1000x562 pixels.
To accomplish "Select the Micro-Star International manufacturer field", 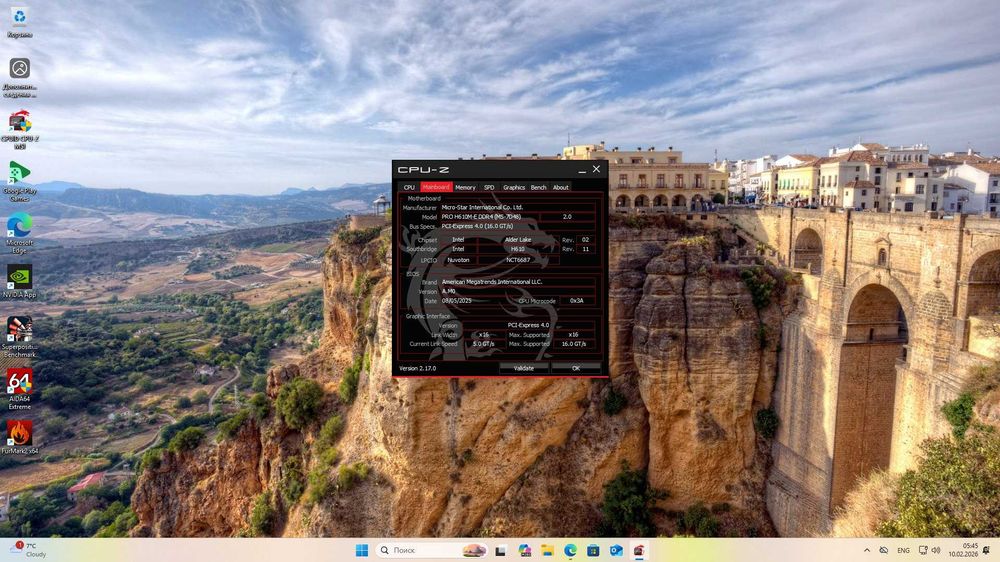I will pos(517,207).
